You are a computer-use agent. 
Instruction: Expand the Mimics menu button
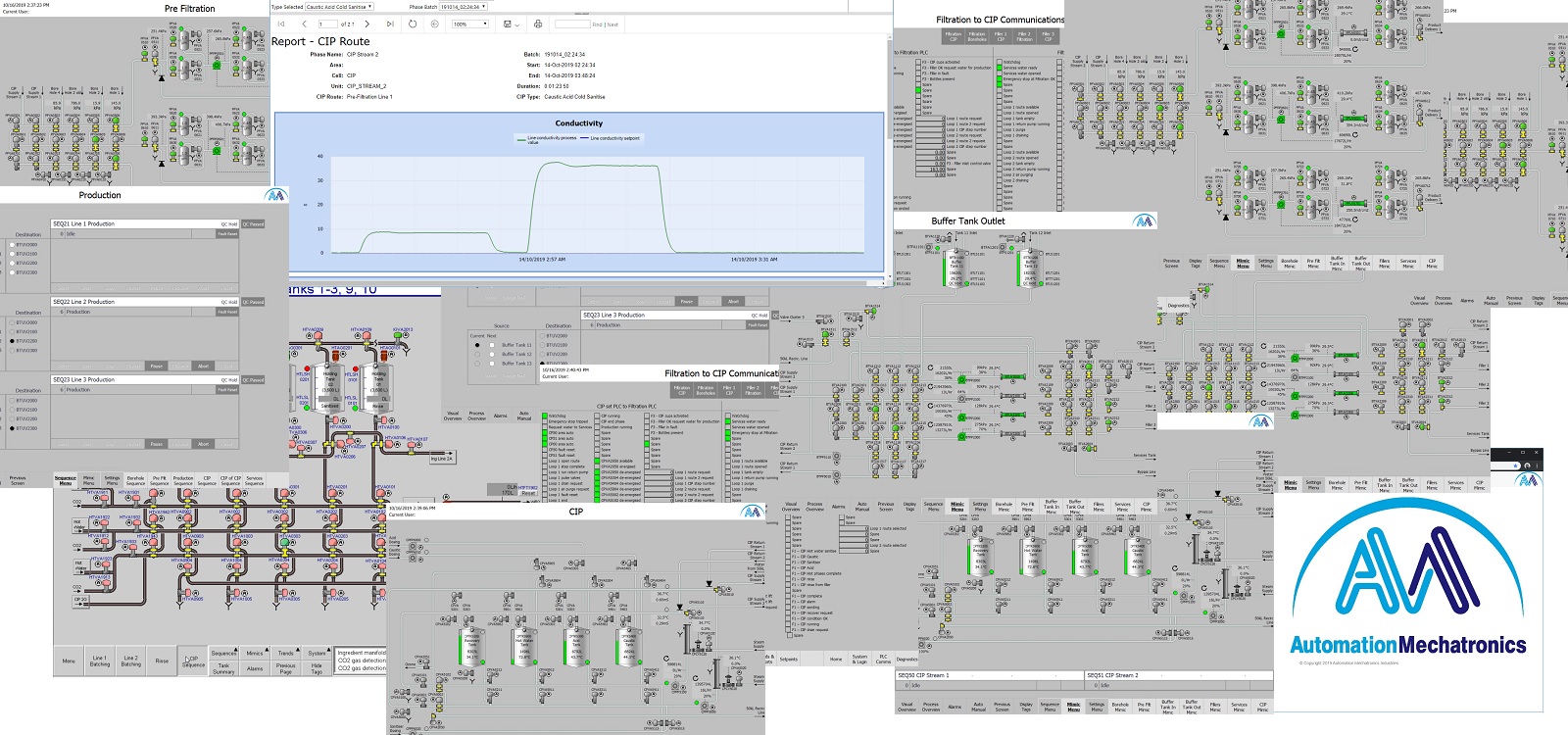pyautogui.click(x=255, y=653)
